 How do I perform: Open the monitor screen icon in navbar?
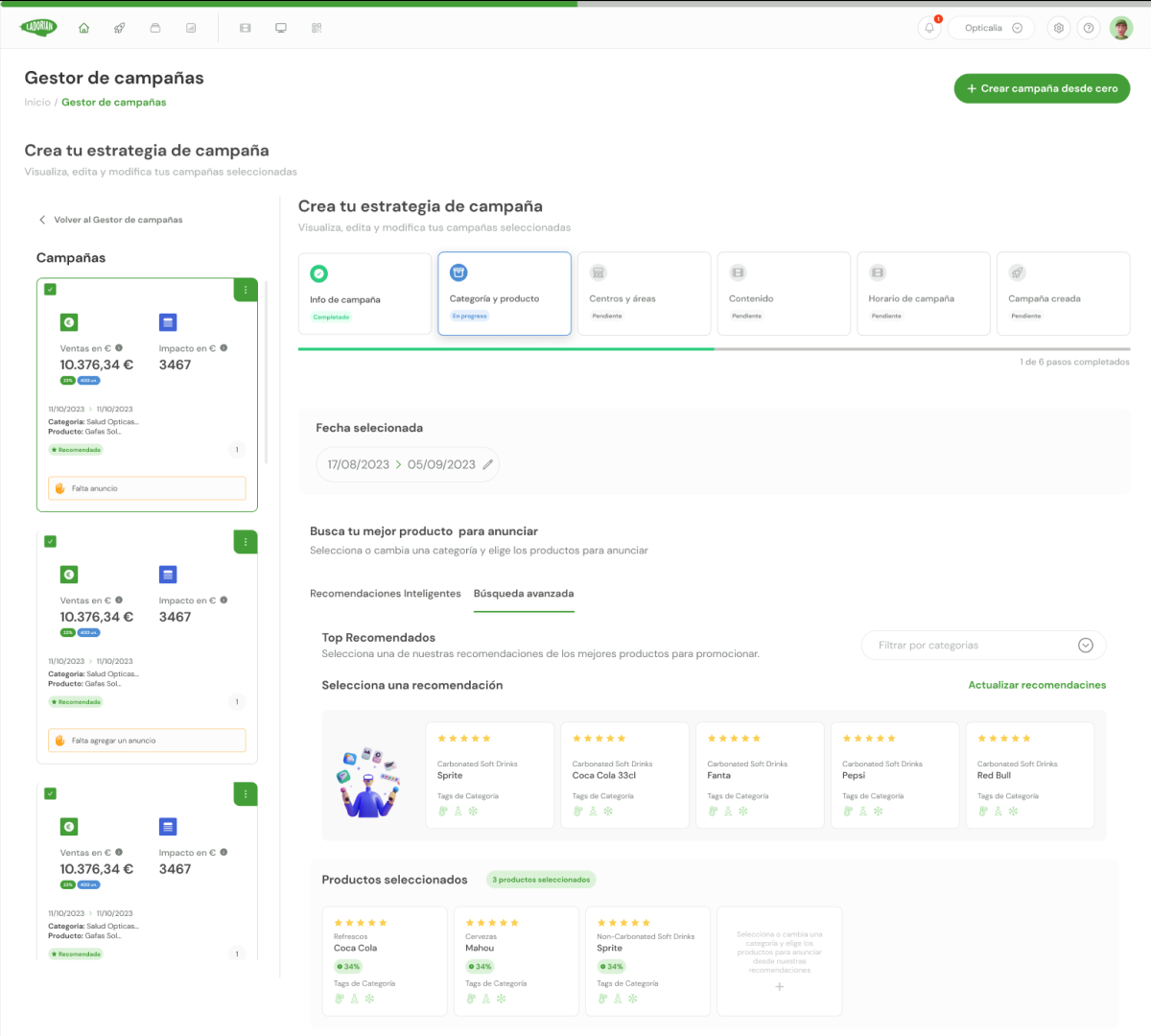point(281,28)
